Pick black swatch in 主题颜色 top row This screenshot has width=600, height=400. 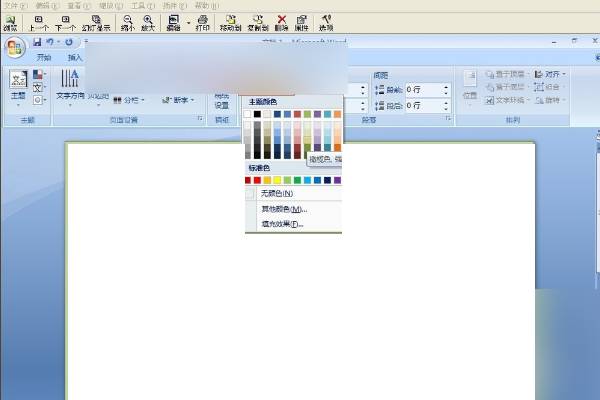[257, 114]
